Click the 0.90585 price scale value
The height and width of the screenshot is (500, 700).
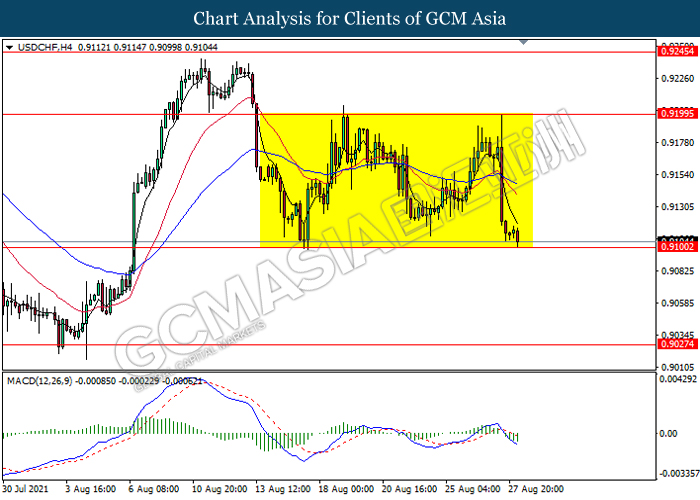677,303
